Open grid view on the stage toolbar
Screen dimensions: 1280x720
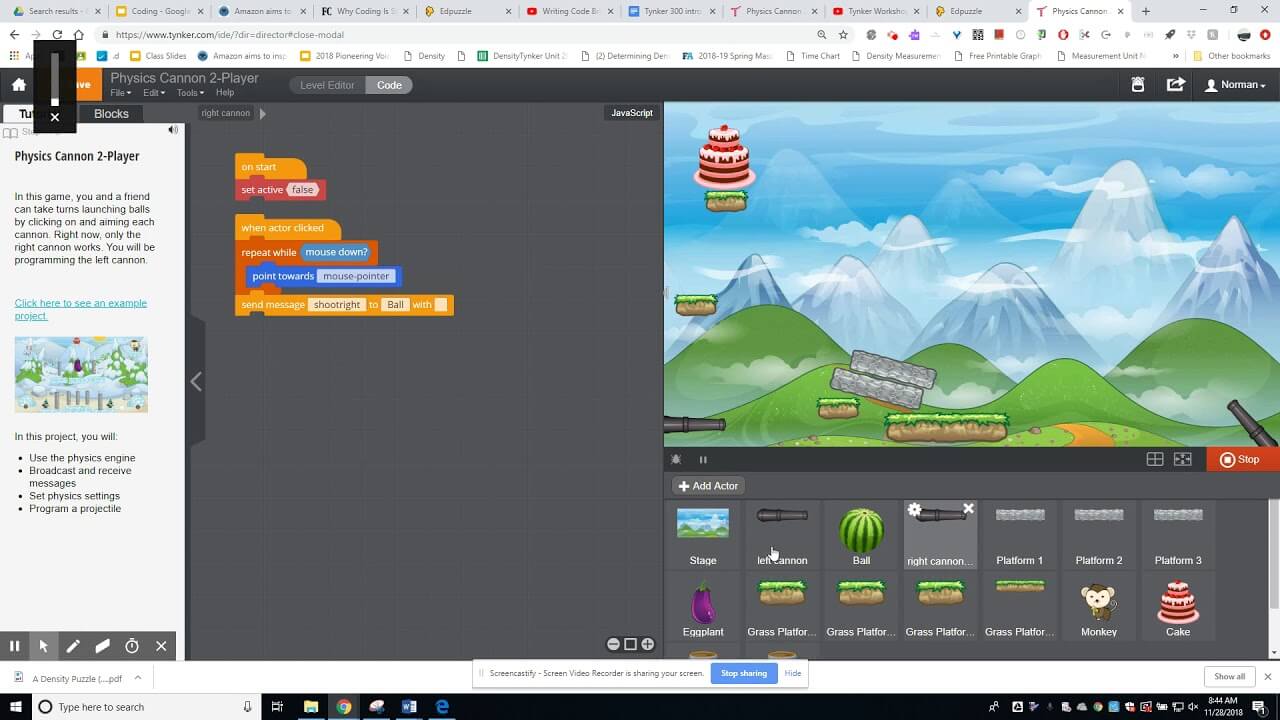[x=1154, y=459]
